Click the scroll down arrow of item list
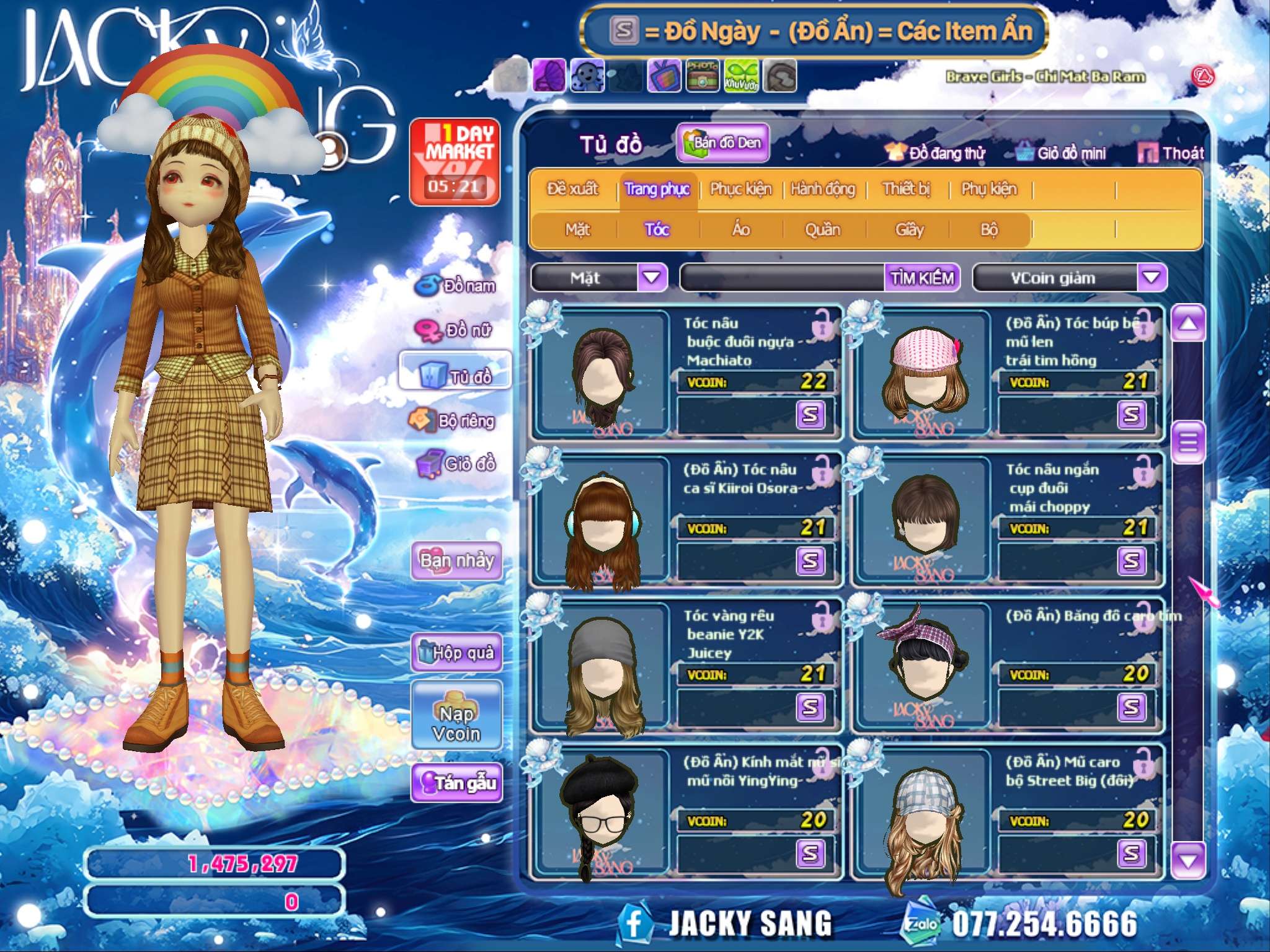Screen dimensions: 1270x952 pos(1188,860)
